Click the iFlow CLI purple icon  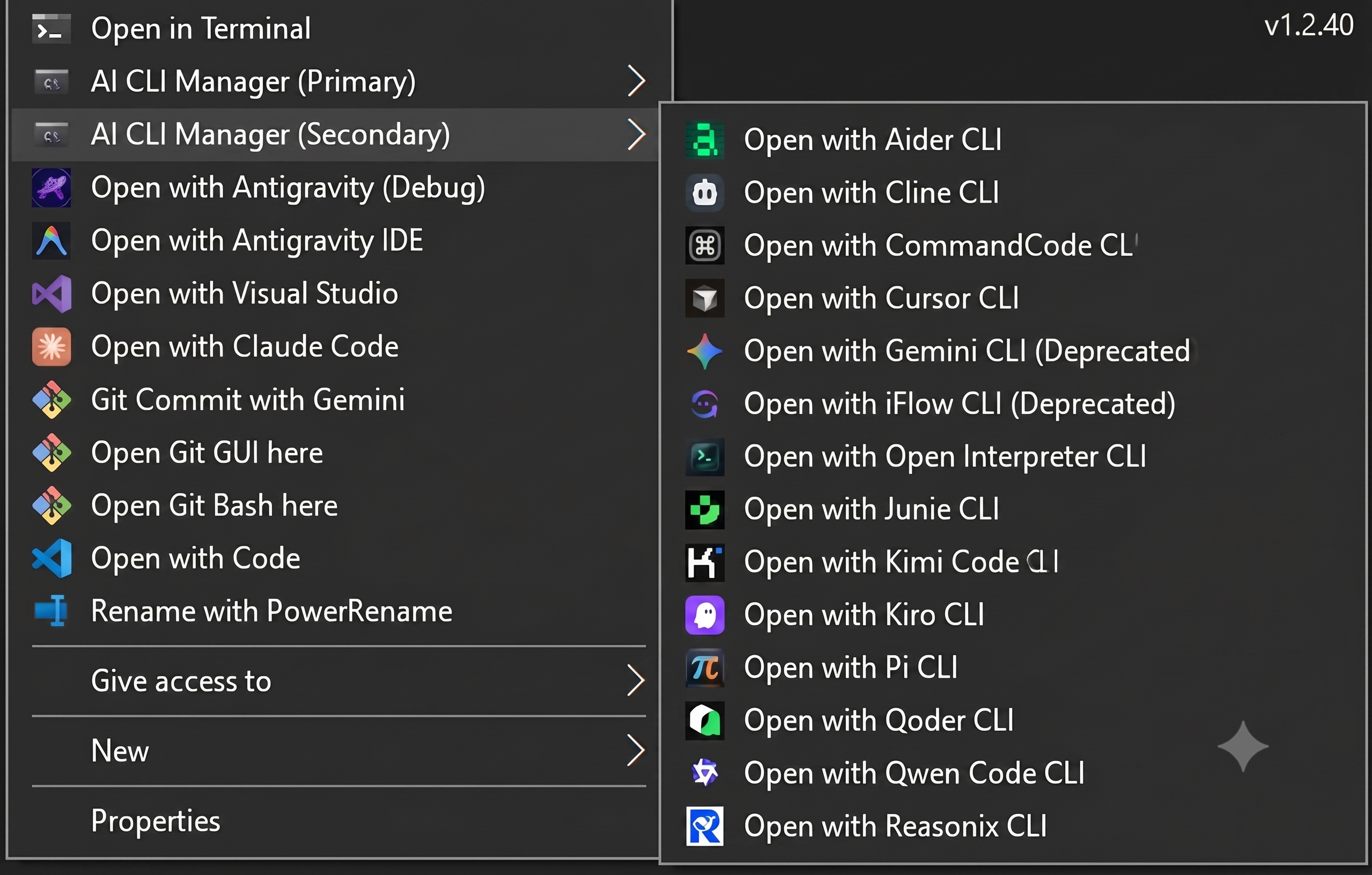click(x=705, y=404)
